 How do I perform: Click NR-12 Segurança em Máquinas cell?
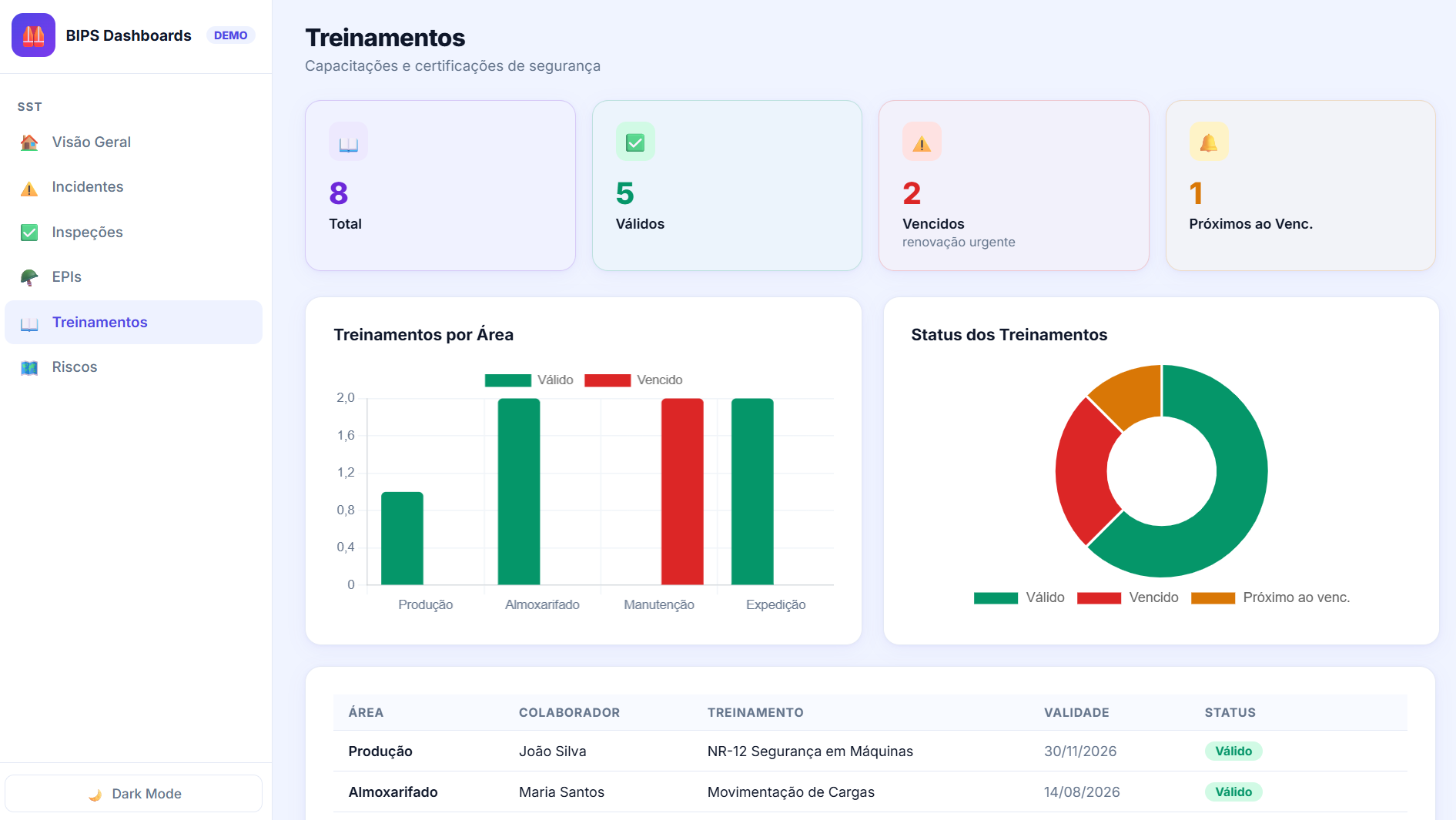[x=810, y=751]
